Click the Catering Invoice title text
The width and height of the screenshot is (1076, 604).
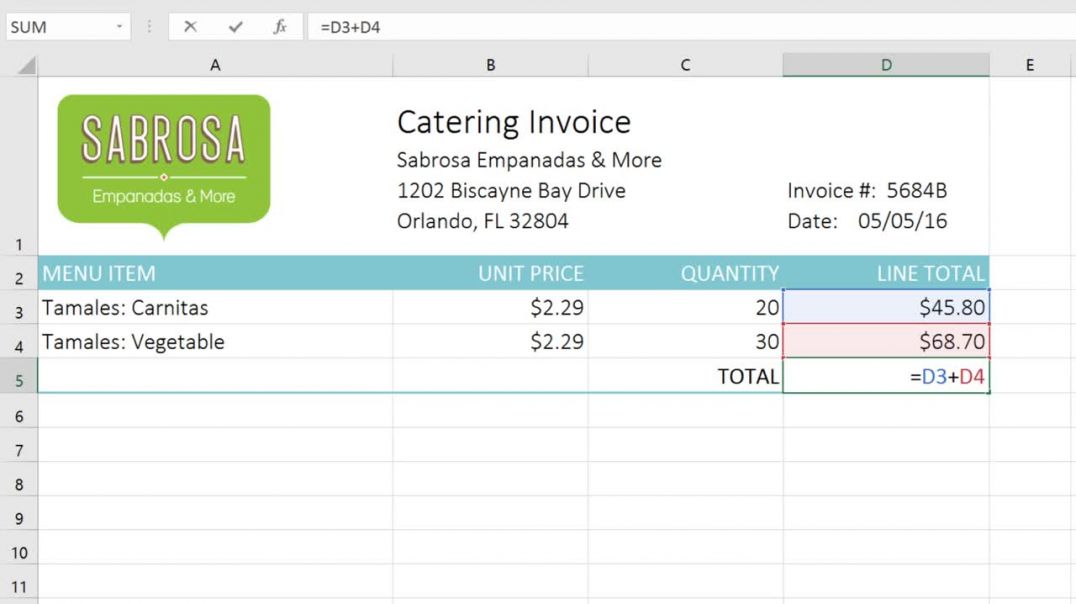coord(513,123)
